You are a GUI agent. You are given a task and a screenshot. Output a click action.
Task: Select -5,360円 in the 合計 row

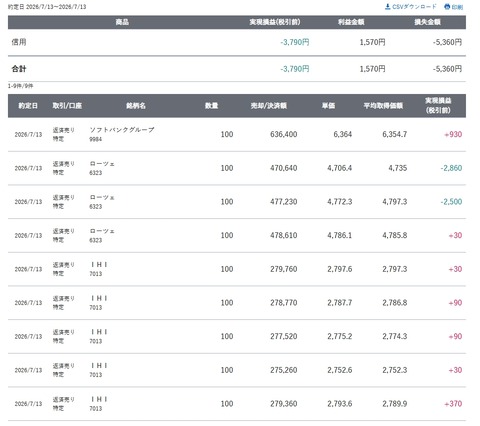click(x=447, y=69)
